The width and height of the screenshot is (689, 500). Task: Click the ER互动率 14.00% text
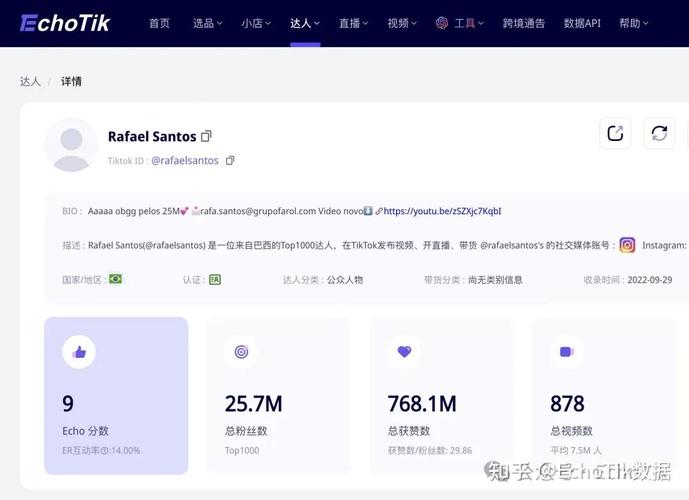pos(101,450)
